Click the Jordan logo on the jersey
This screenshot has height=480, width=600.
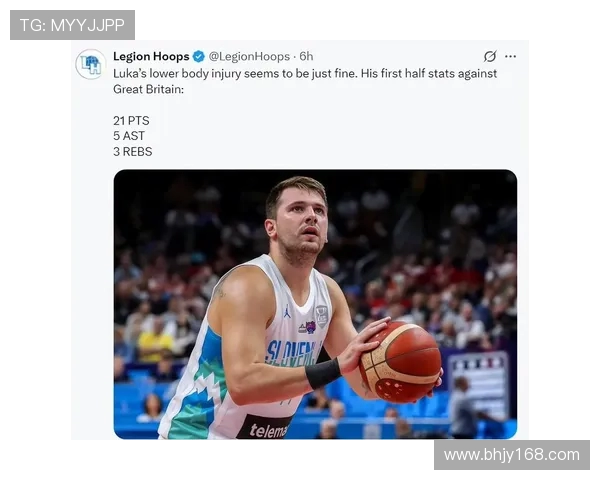click(x=287, y=312)
